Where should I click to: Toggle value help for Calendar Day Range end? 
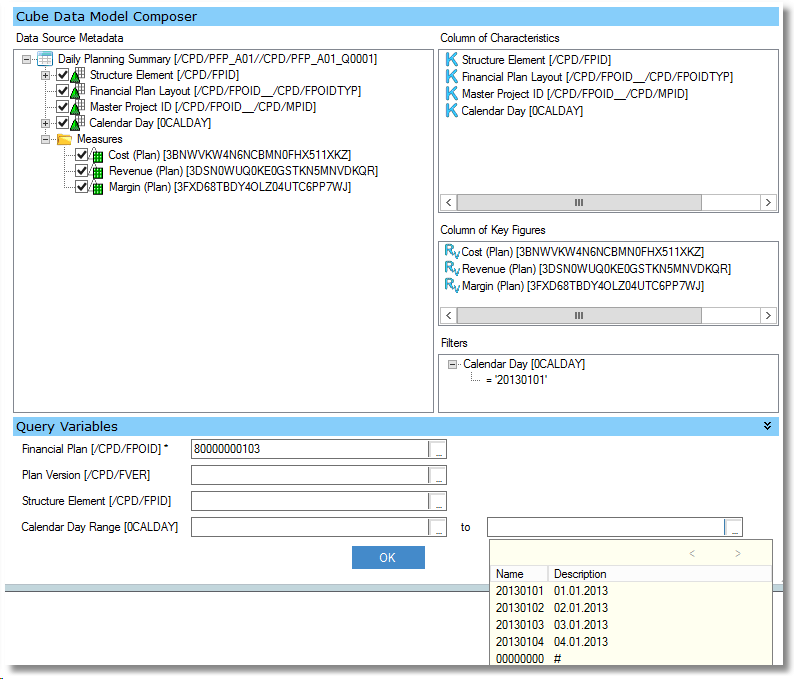733,527
